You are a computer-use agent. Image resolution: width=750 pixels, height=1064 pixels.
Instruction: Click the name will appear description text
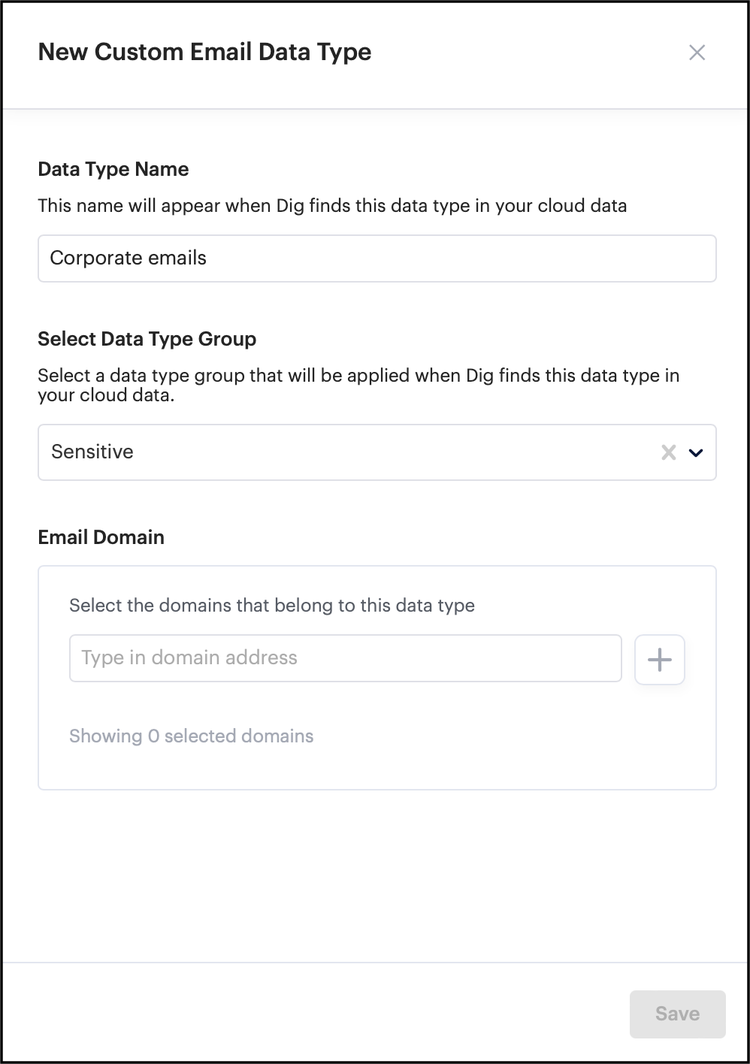(x=332, y=206)
